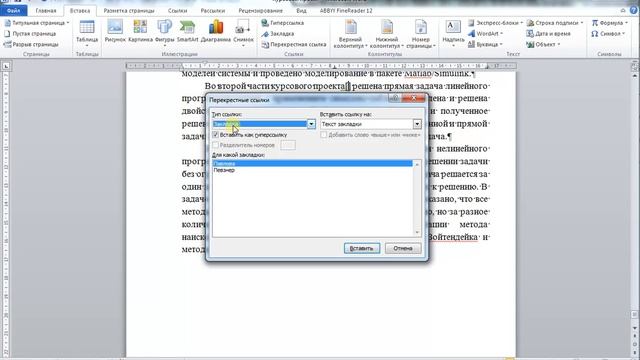Expand the Вставить ссылку на dropdown
Viewport: 640px width, 360px height.
pyautogui.click(x=417, y=124)
